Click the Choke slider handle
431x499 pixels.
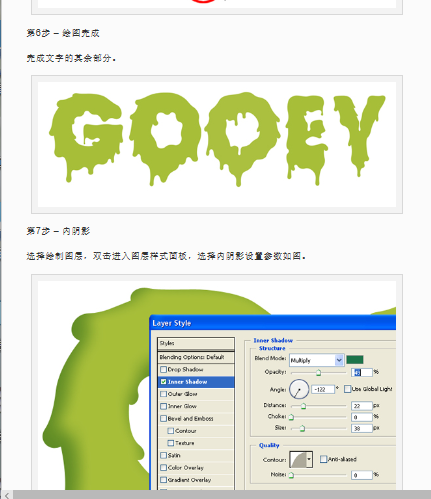[291, 417]
